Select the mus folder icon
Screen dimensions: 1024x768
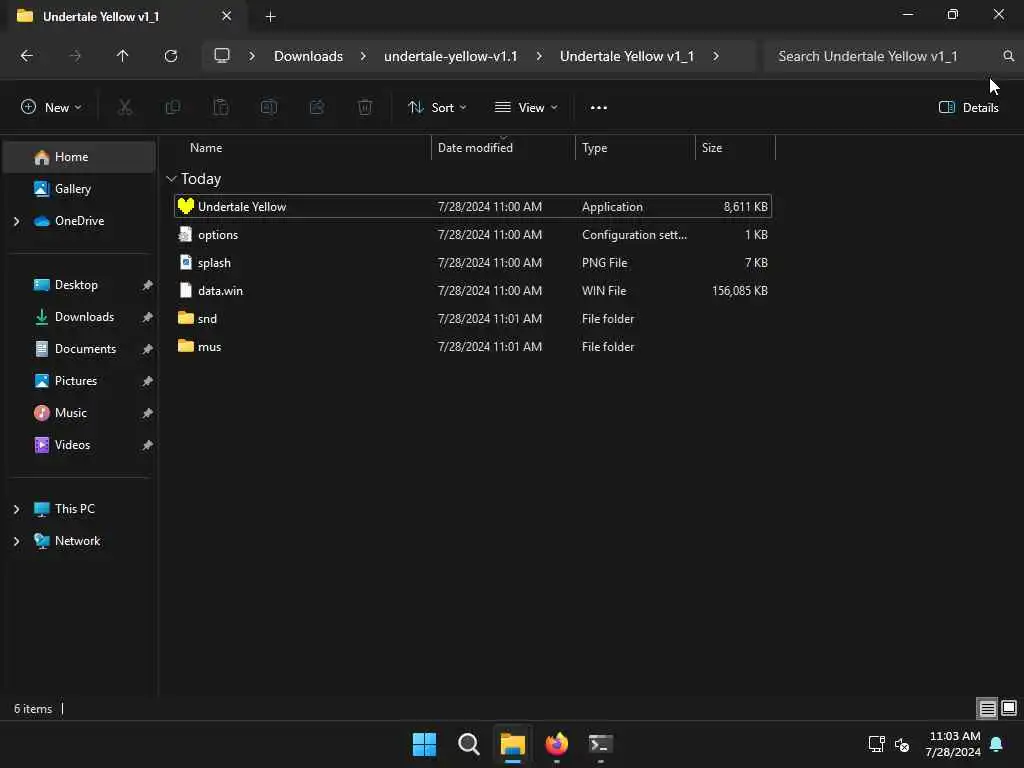point(186,346)
